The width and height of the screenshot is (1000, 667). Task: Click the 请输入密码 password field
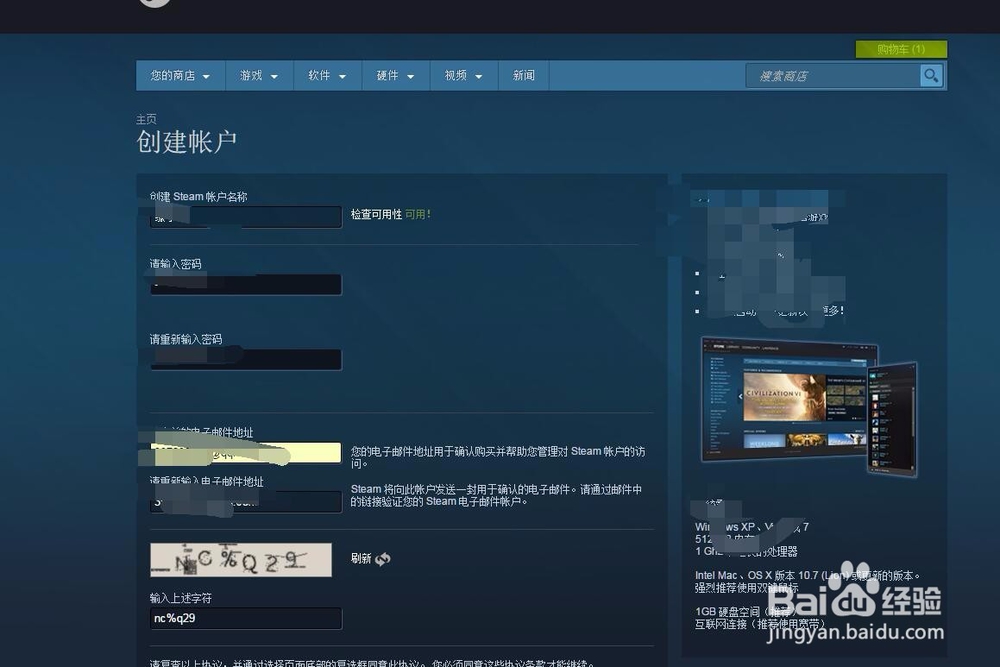pyautogui.click(x=246, y=284)
